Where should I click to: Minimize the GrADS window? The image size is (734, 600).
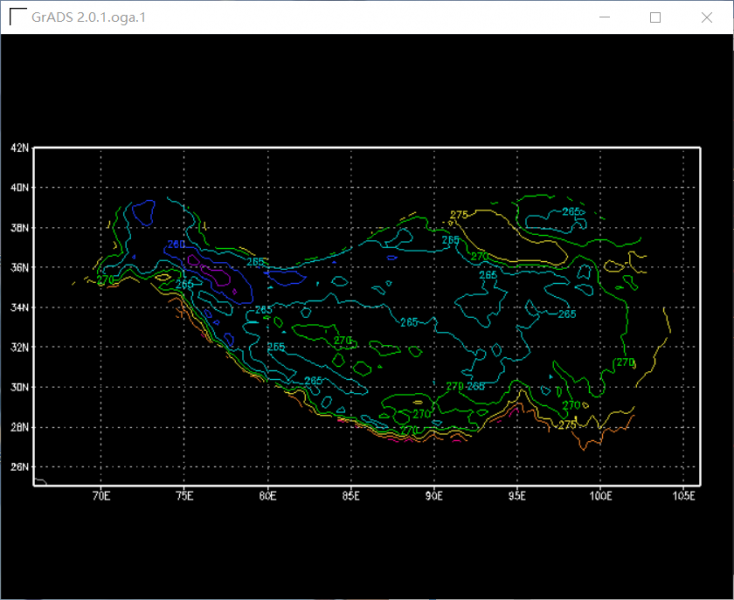[x=605, y=17]
